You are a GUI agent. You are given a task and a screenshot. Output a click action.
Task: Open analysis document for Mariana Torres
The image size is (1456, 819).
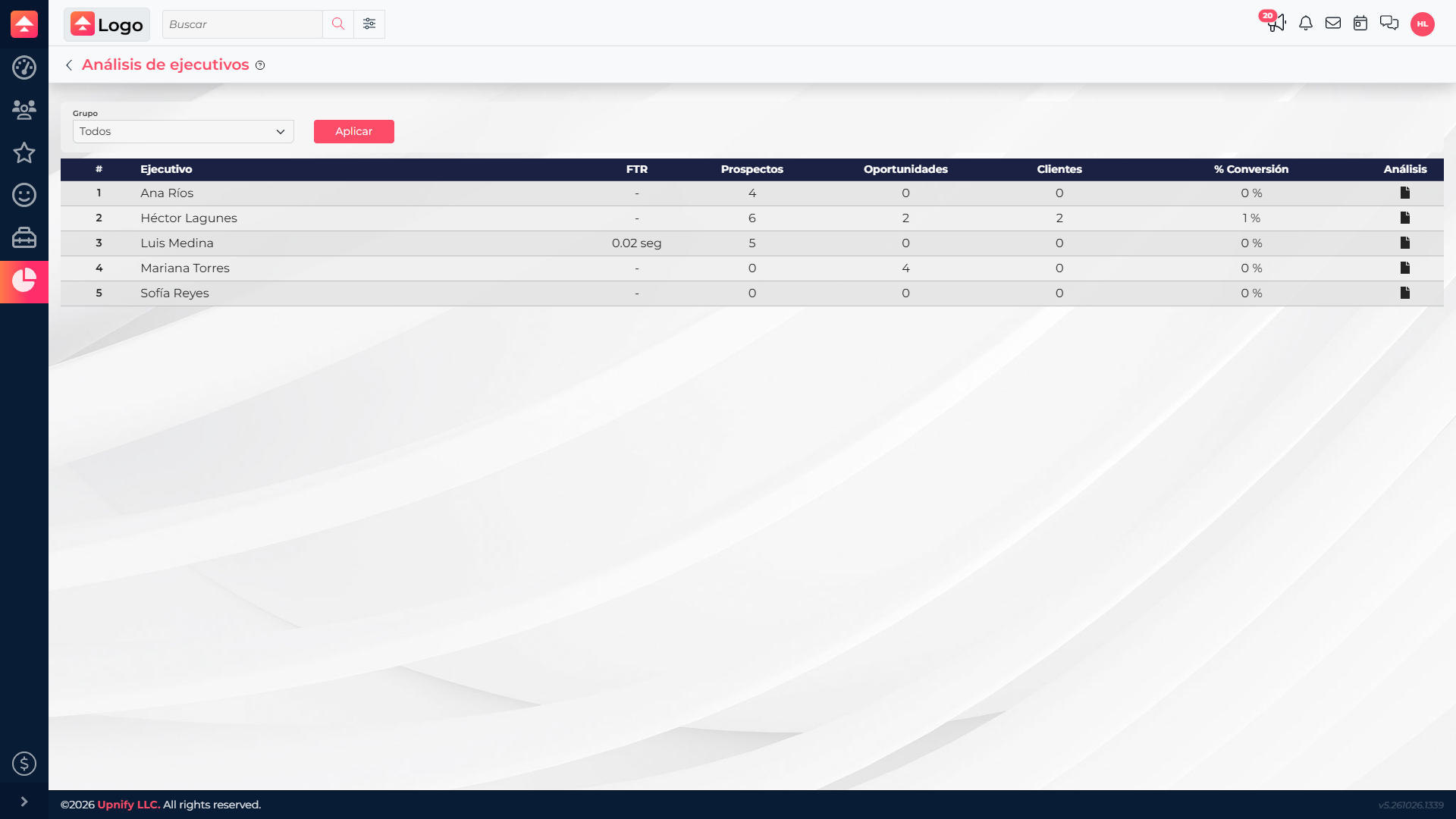tap(1405, 268)
